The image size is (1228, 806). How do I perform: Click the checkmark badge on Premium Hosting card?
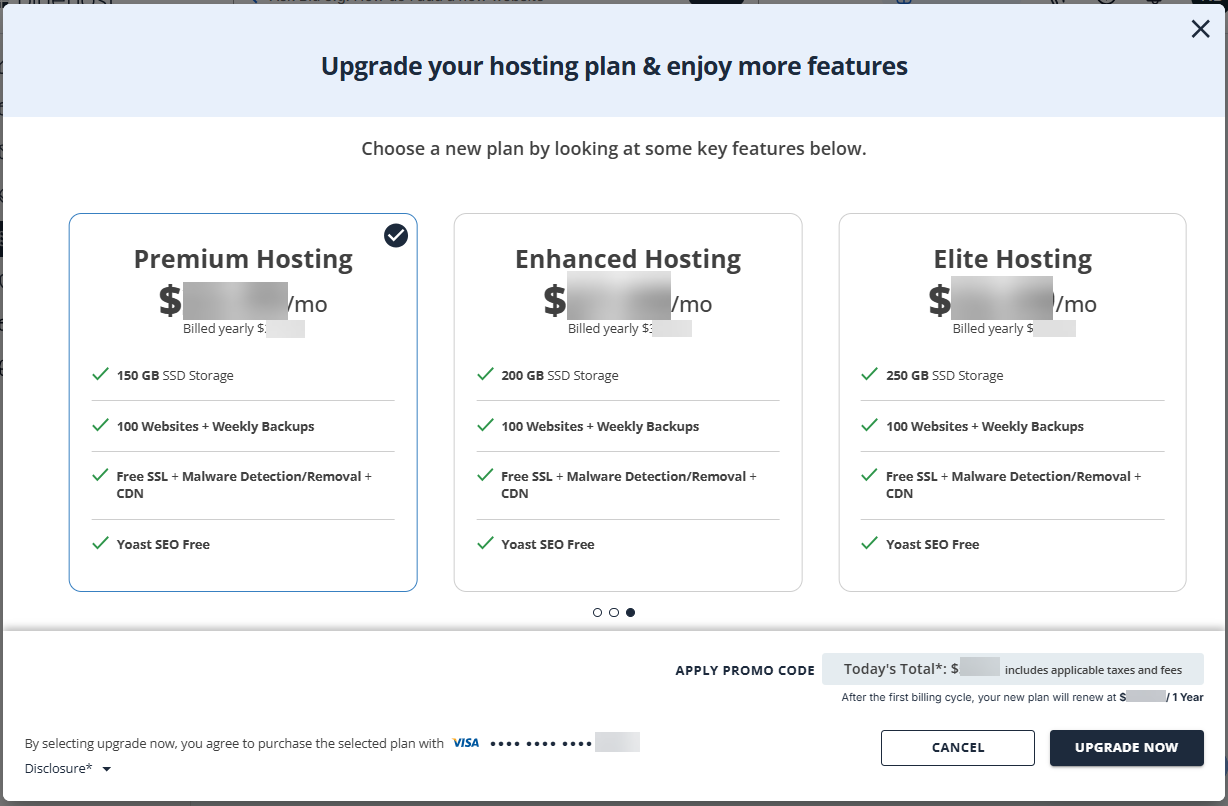pos(395,235)
